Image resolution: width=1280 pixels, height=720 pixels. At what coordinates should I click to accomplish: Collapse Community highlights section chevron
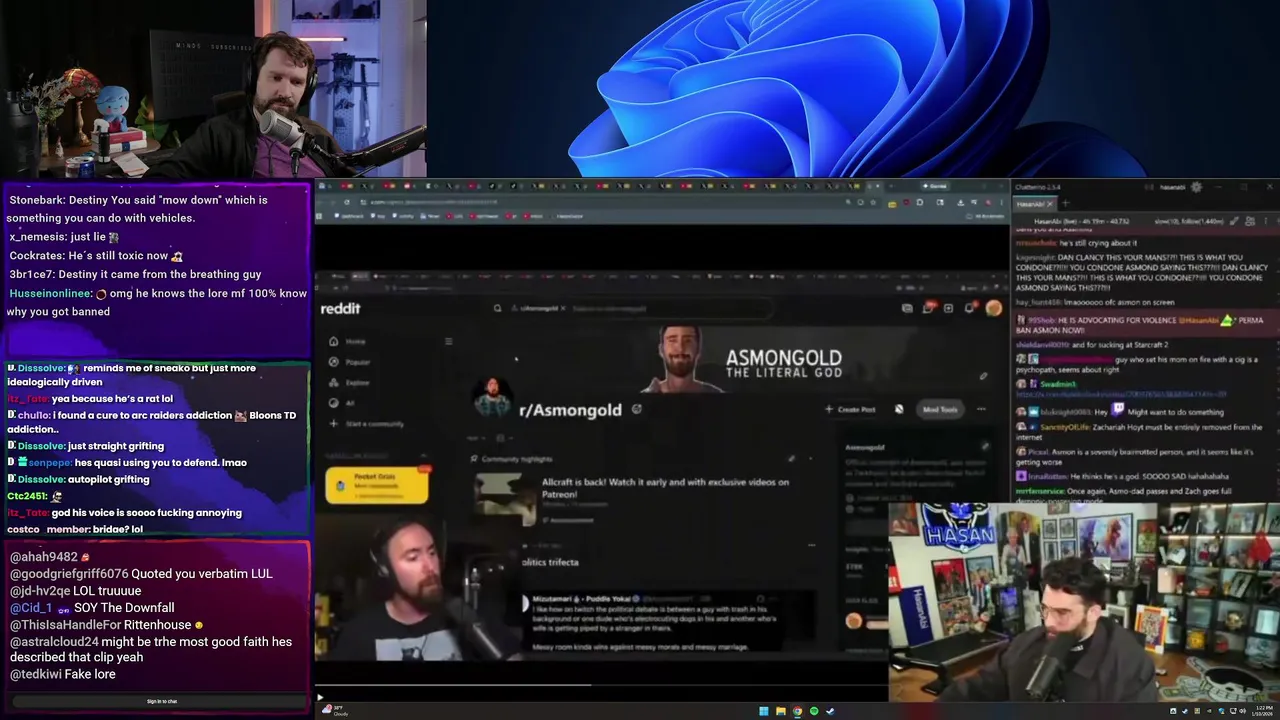coord(810,459)
